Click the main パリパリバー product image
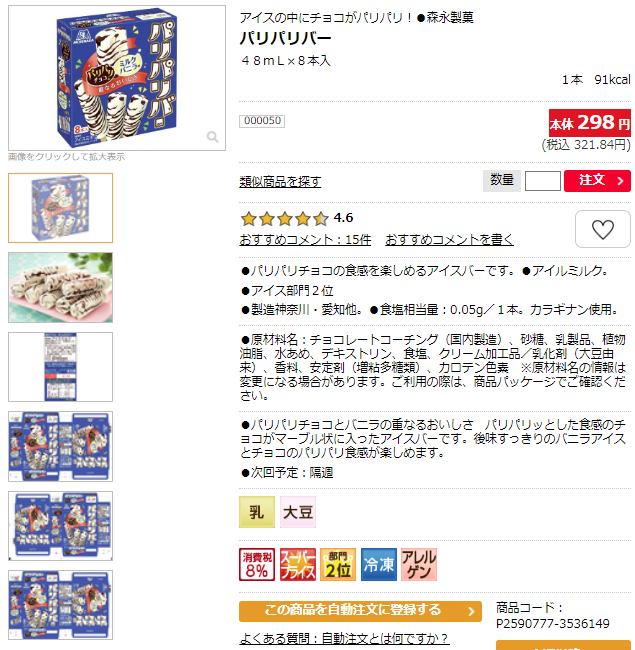Image resolution: width=635 pixels, height=650 pixels. [117, 78]
